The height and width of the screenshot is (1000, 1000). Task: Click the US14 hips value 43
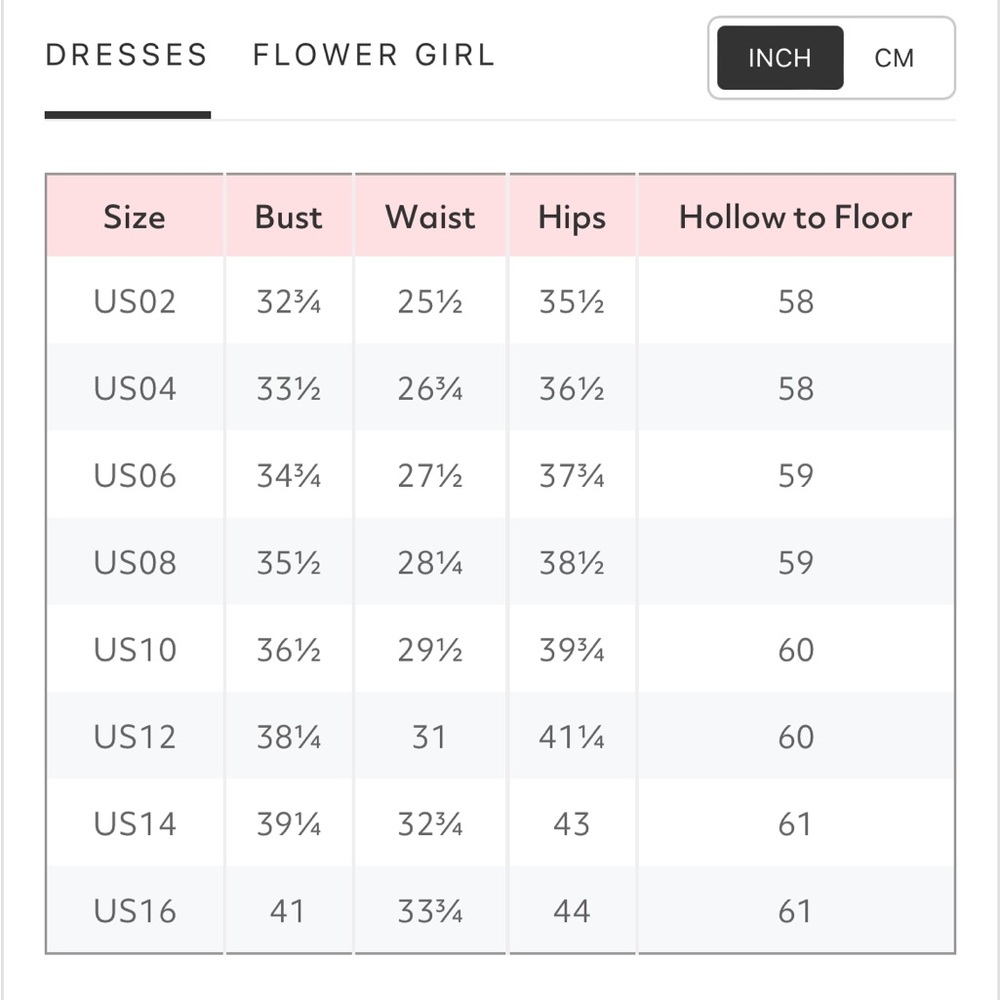571,823
